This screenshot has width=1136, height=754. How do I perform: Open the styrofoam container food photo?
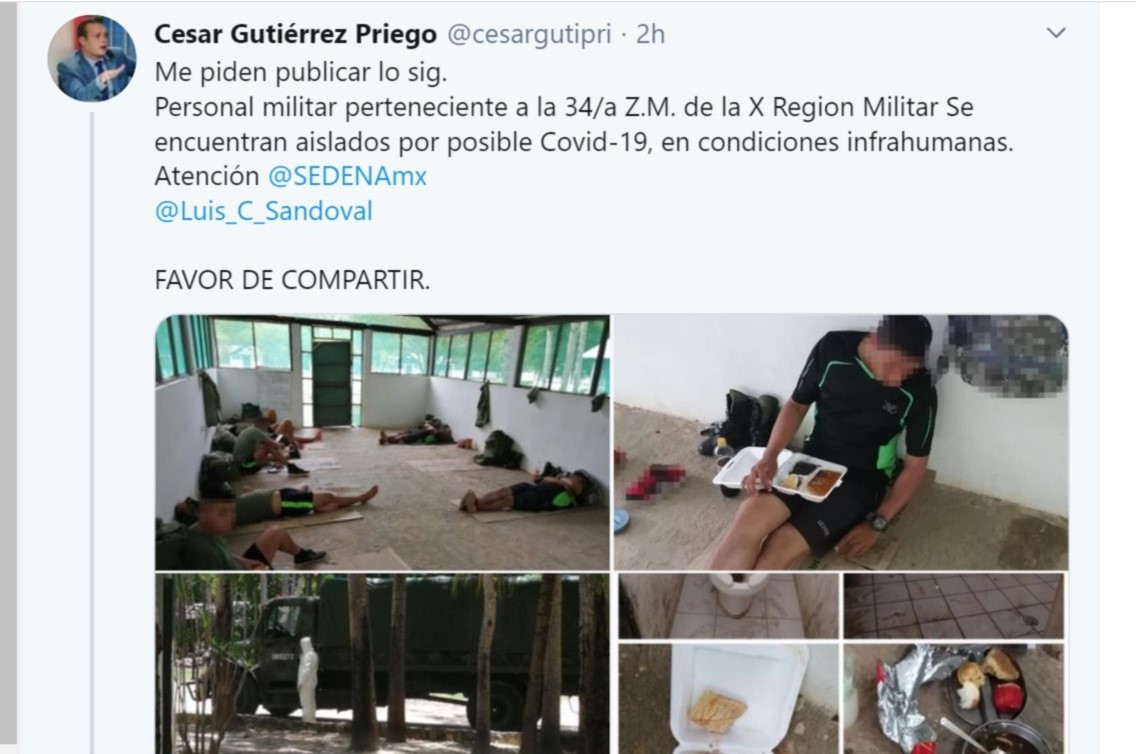pyautogui.click(x=728, y=699)
